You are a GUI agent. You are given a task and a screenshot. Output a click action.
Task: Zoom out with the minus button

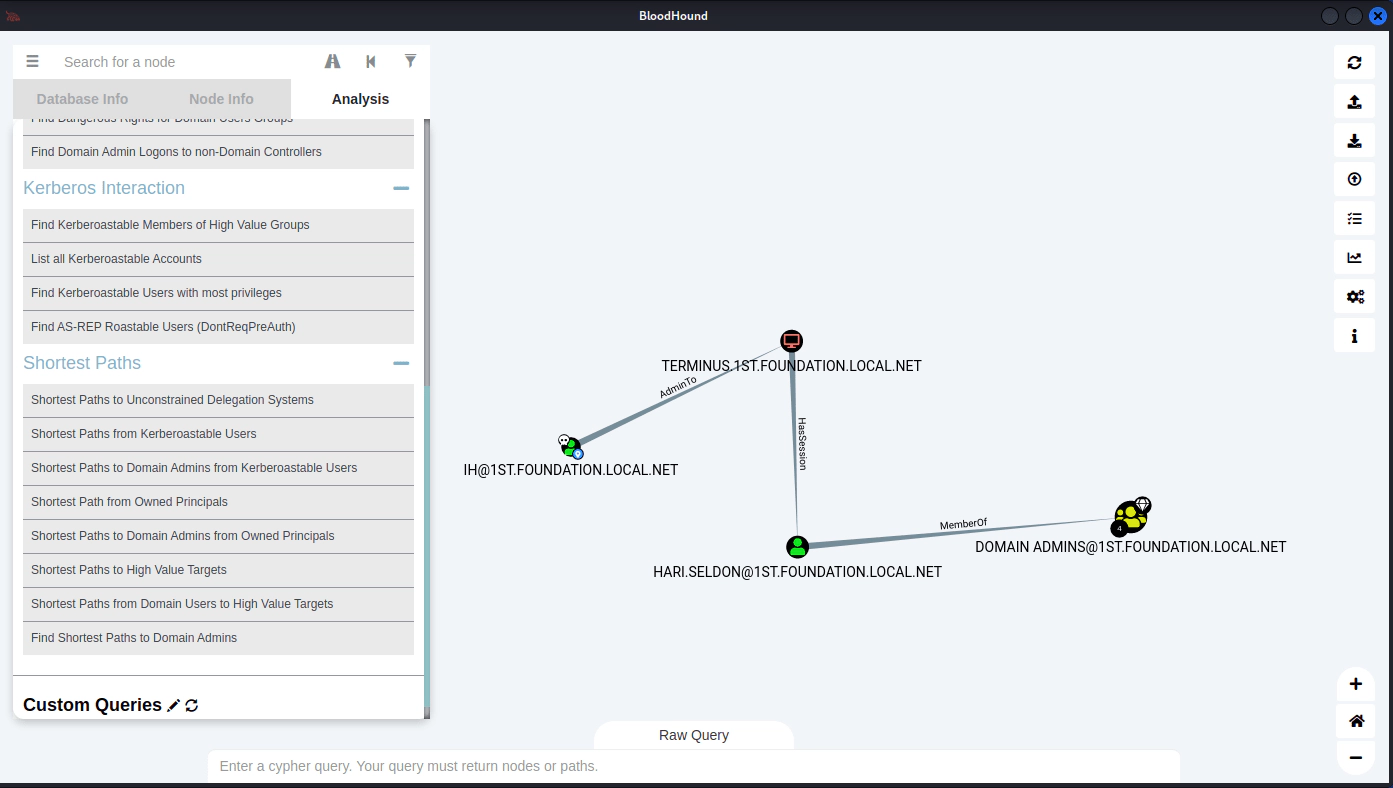(1356, 758)
